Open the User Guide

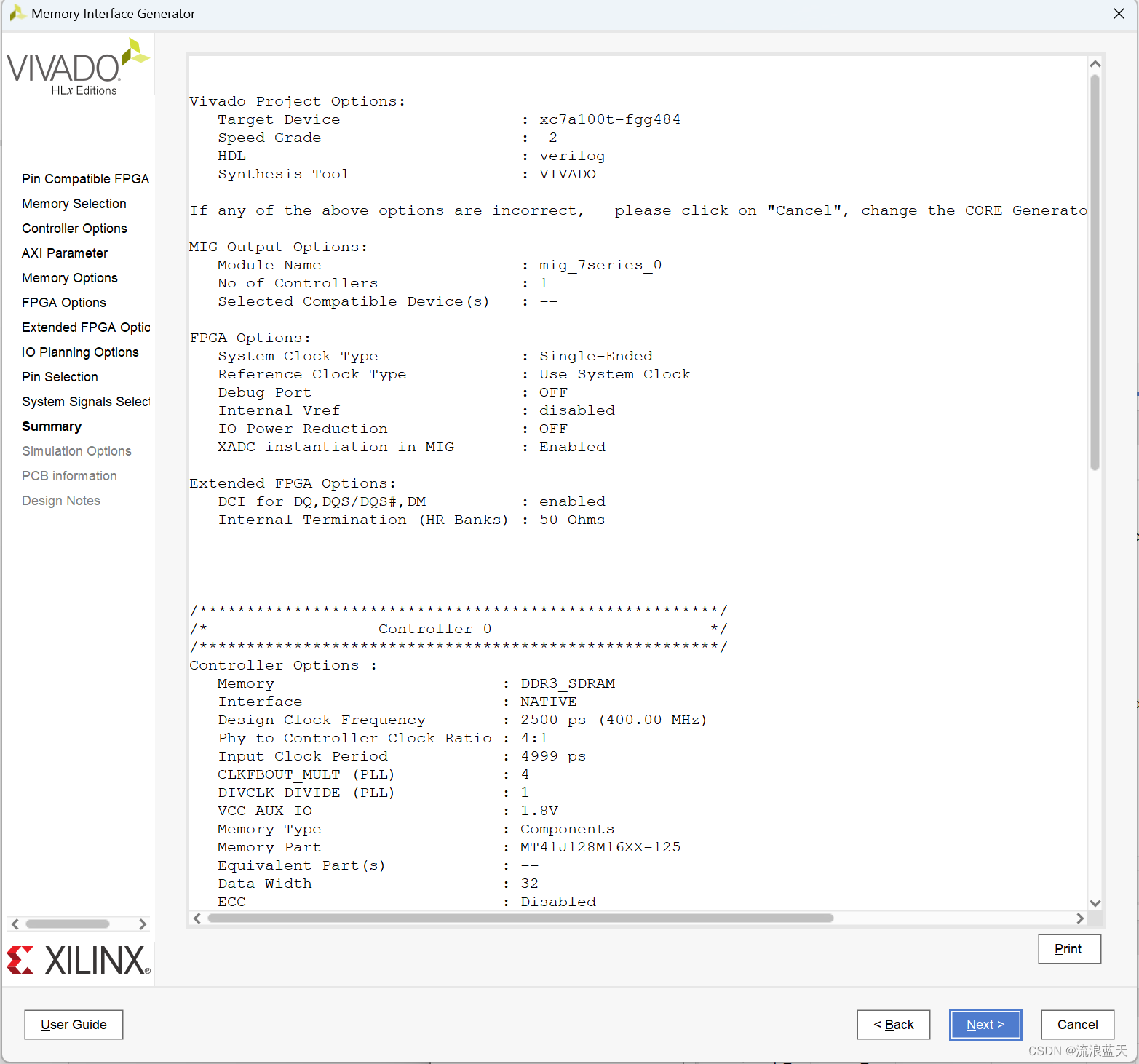pyautogui.click(x=73, y=1024)
